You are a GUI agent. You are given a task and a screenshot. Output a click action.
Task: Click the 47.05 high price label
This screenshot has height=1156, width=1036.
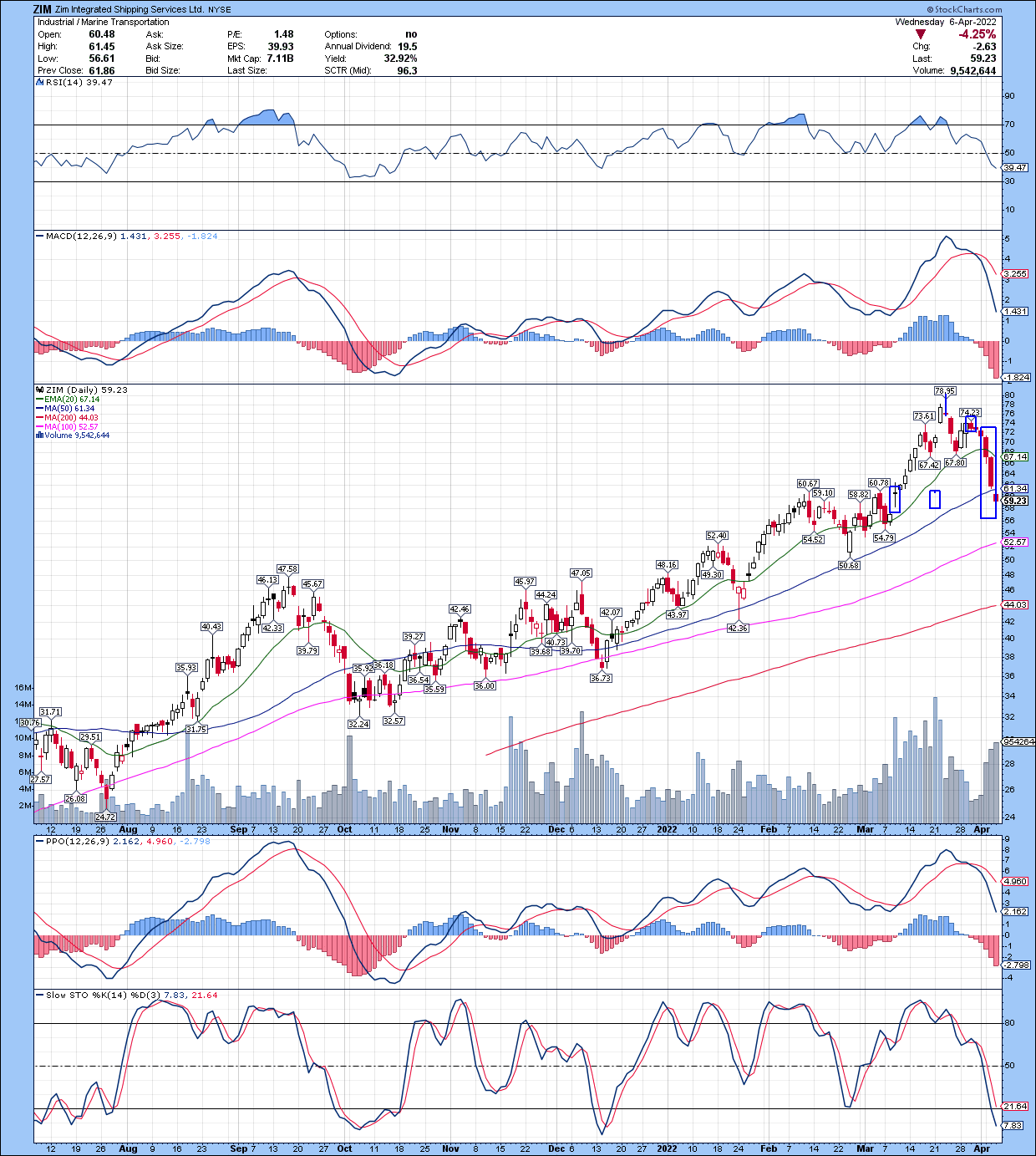click(581, 573)
